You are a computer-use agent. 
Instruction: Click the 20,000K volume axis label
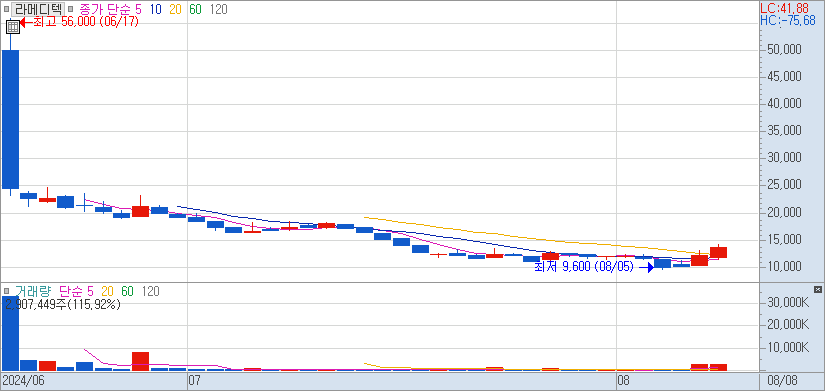coord(788,325)
